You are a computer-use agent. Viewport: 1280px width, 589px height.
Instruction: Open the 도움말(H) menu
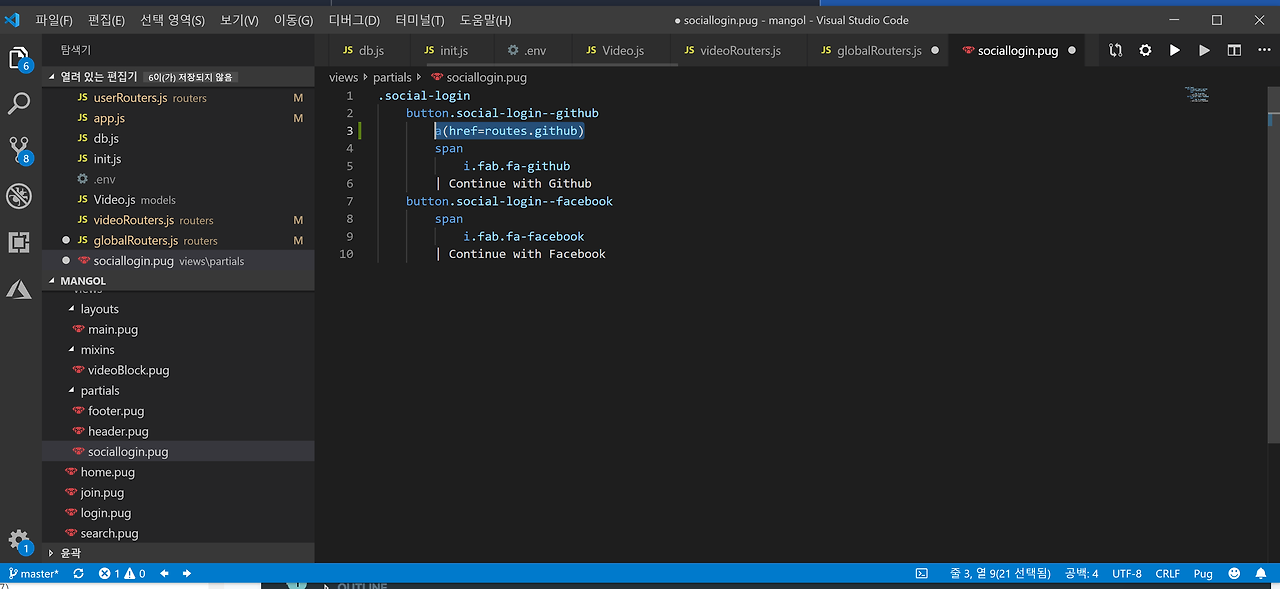click(x=485, y=20)
